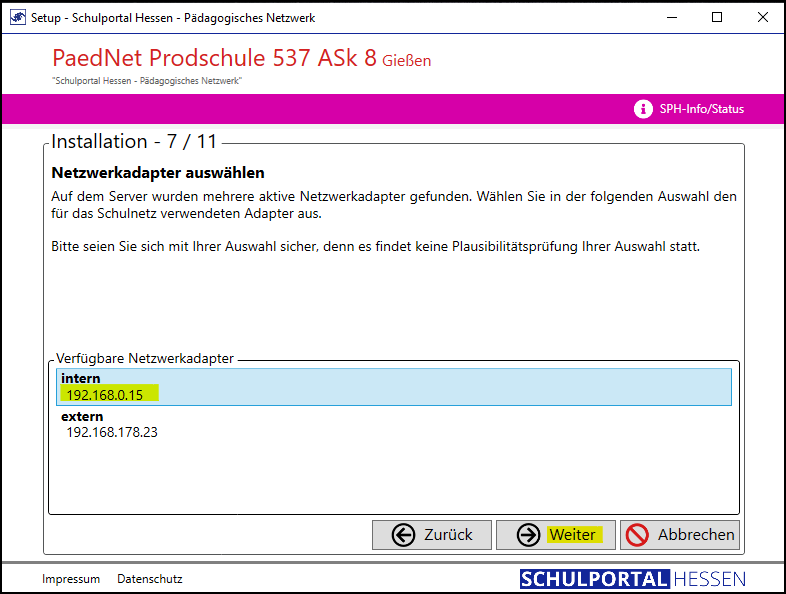Minimize the setup window
The width and height of the screenshot is (786, 594).
(672, 18)
